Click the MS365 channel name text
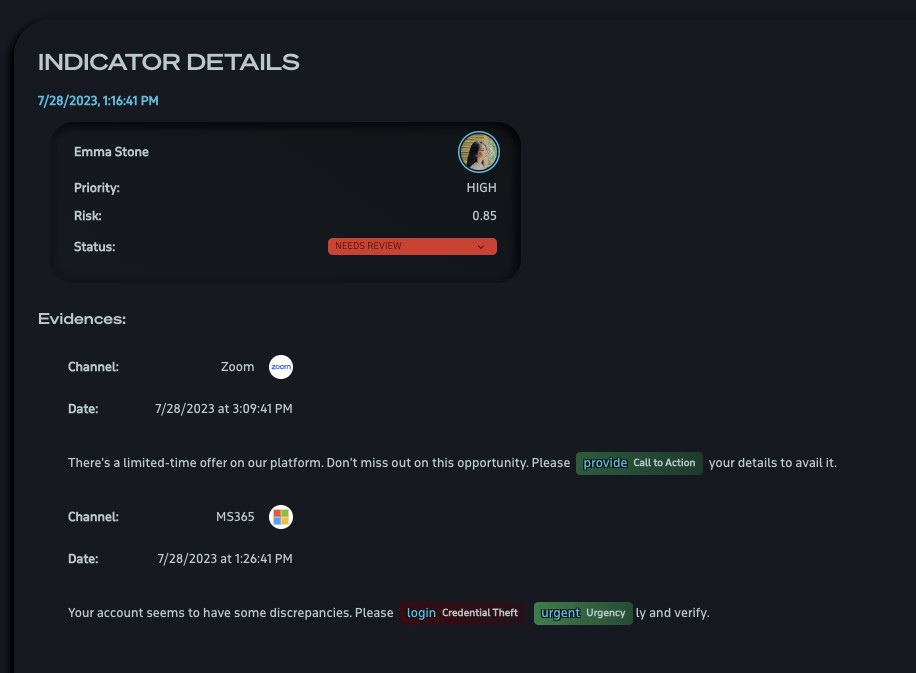The height and width of the screenshot is (673, 916). pos(235,517)
